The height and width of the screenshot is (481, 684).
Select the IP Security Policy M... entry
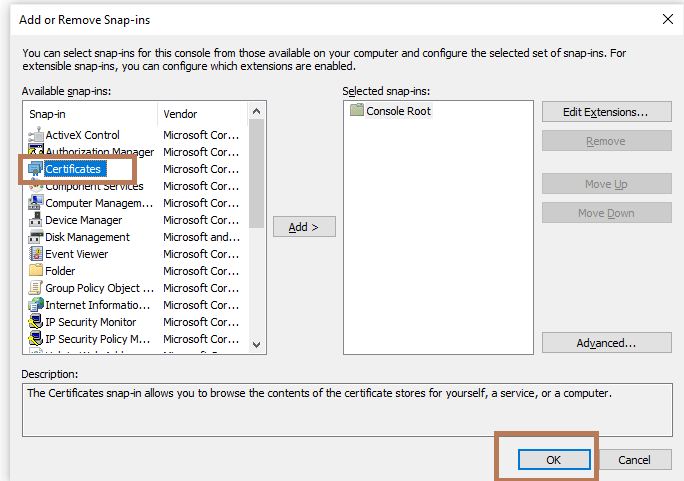[98, 339]
